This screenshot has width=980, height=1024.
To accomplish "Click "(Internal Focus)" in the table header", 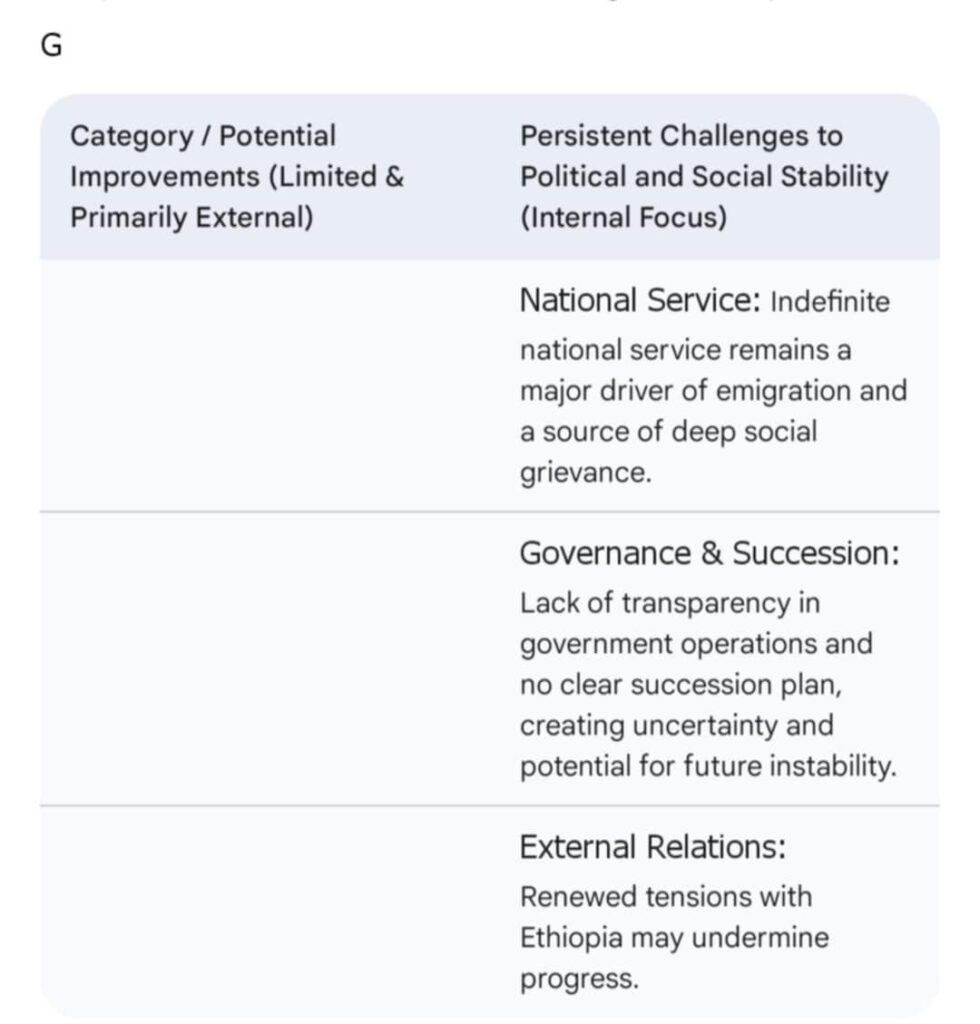I will [623, 217].
